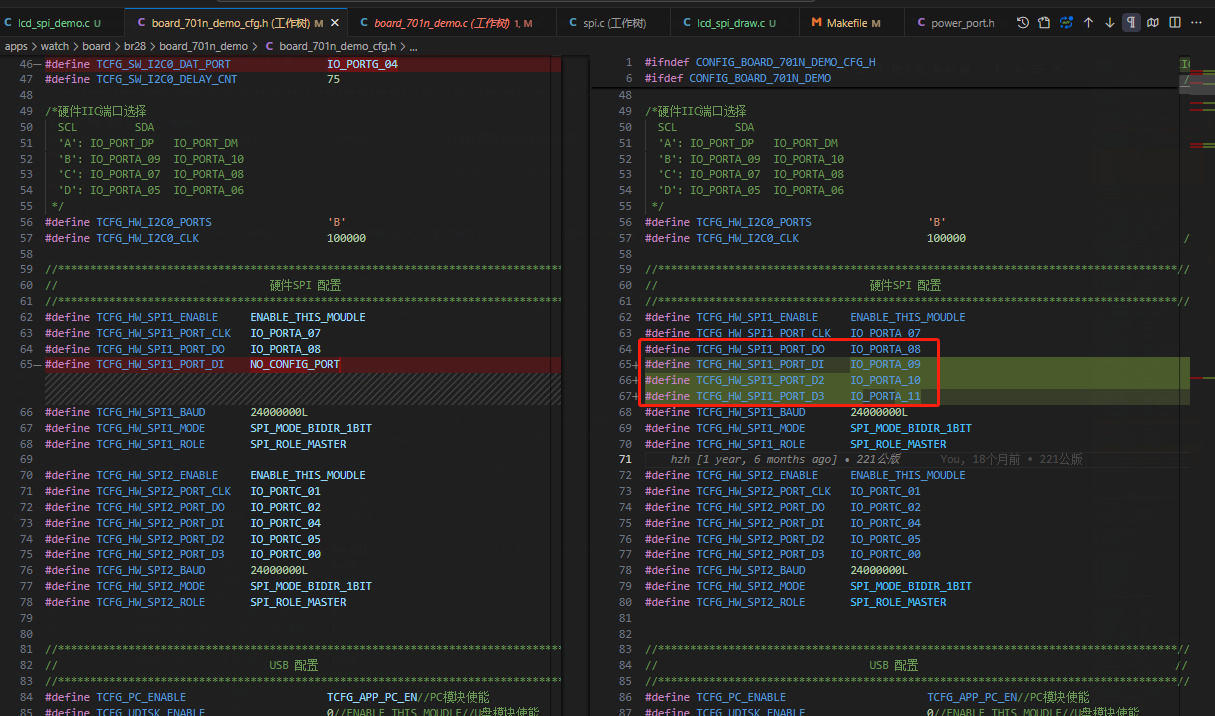The image size is (1215, 716).
Task: Click the added TCFG_HW_SPI1_PORT_D3 macro
Action: coord(760,396)
